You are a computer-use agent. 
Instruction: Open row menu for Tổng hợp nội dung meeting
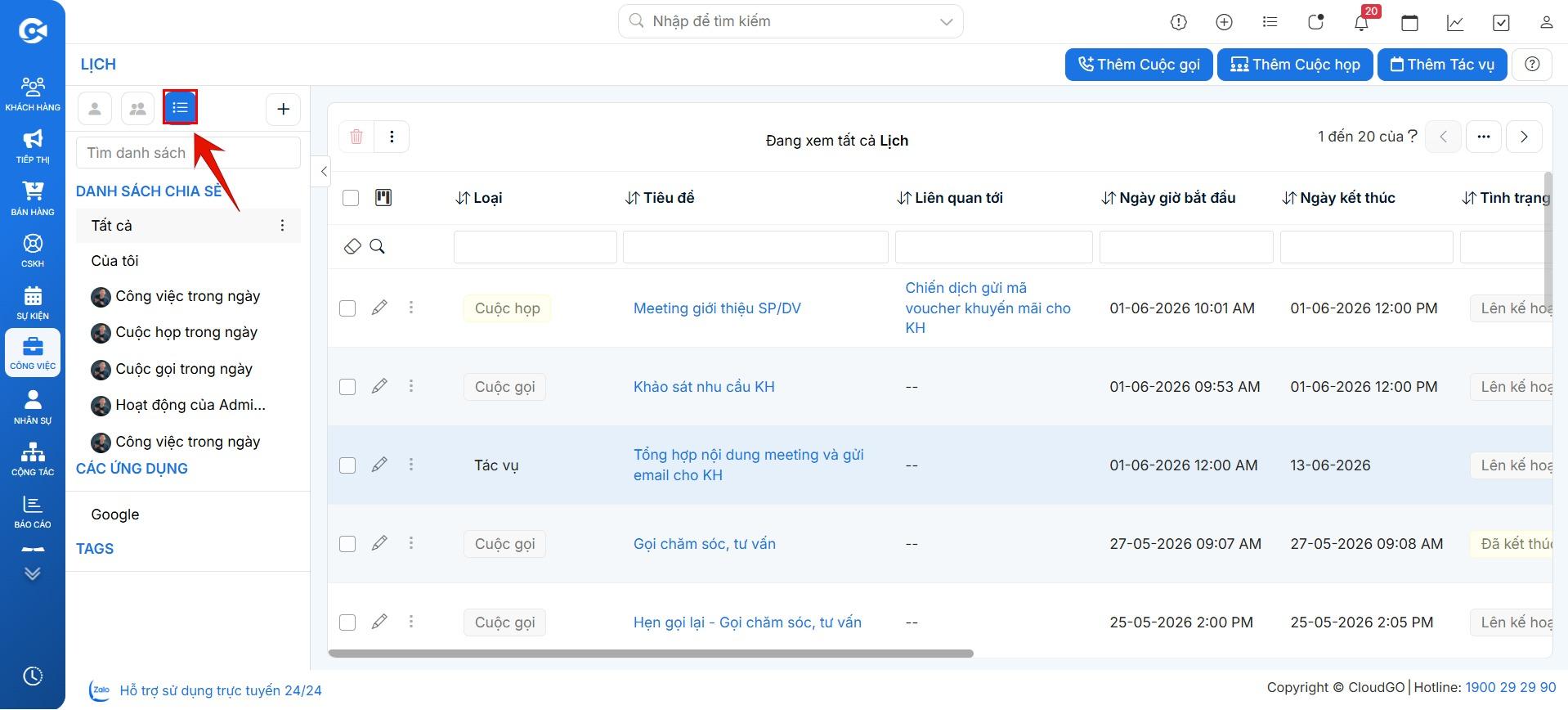click(x=411, y=465)
